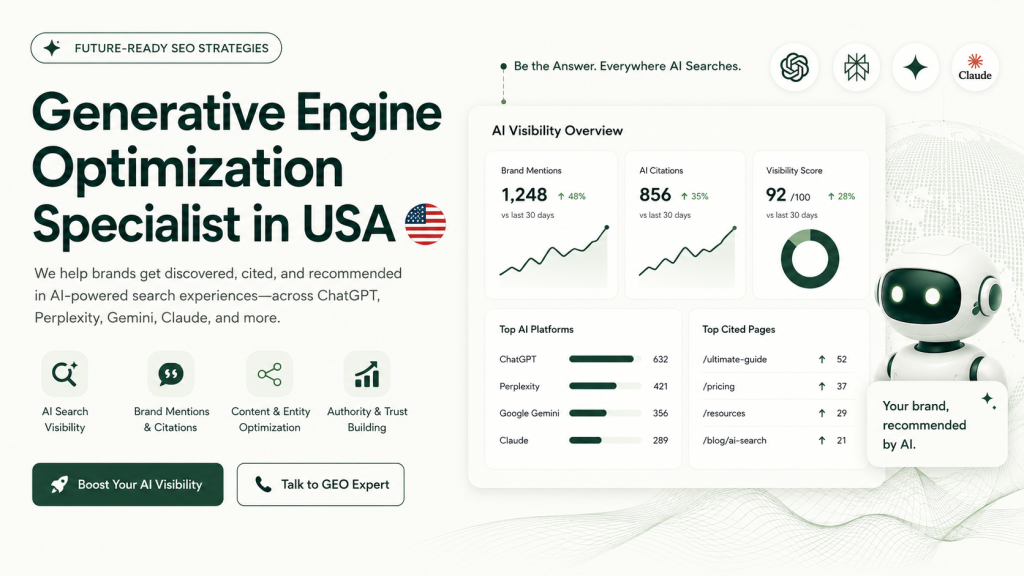Click the Authority & Trust Building label
Viewport: 1024px width, 576px height.
367,419
